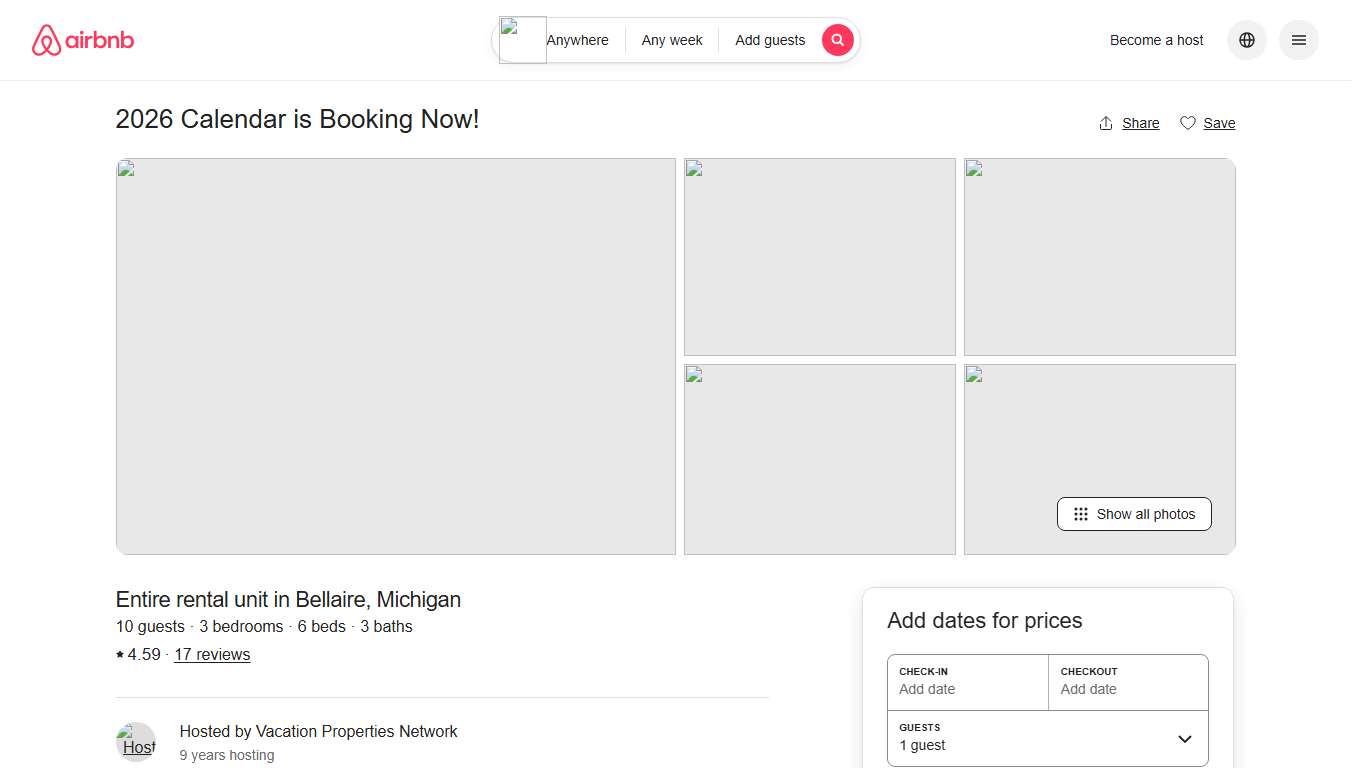The width and height of the screenshot is (1366, 768).
Task: Select the Anywhere search filter
Action: (577, 40)
